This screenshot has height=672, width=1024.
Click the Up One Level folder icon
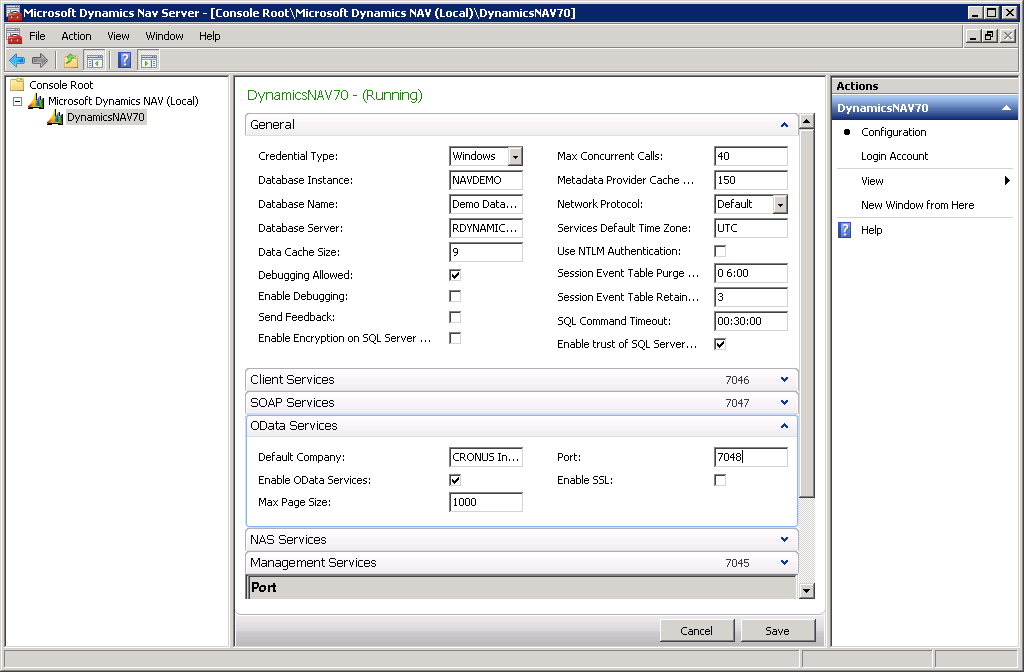tap(71, 60)
